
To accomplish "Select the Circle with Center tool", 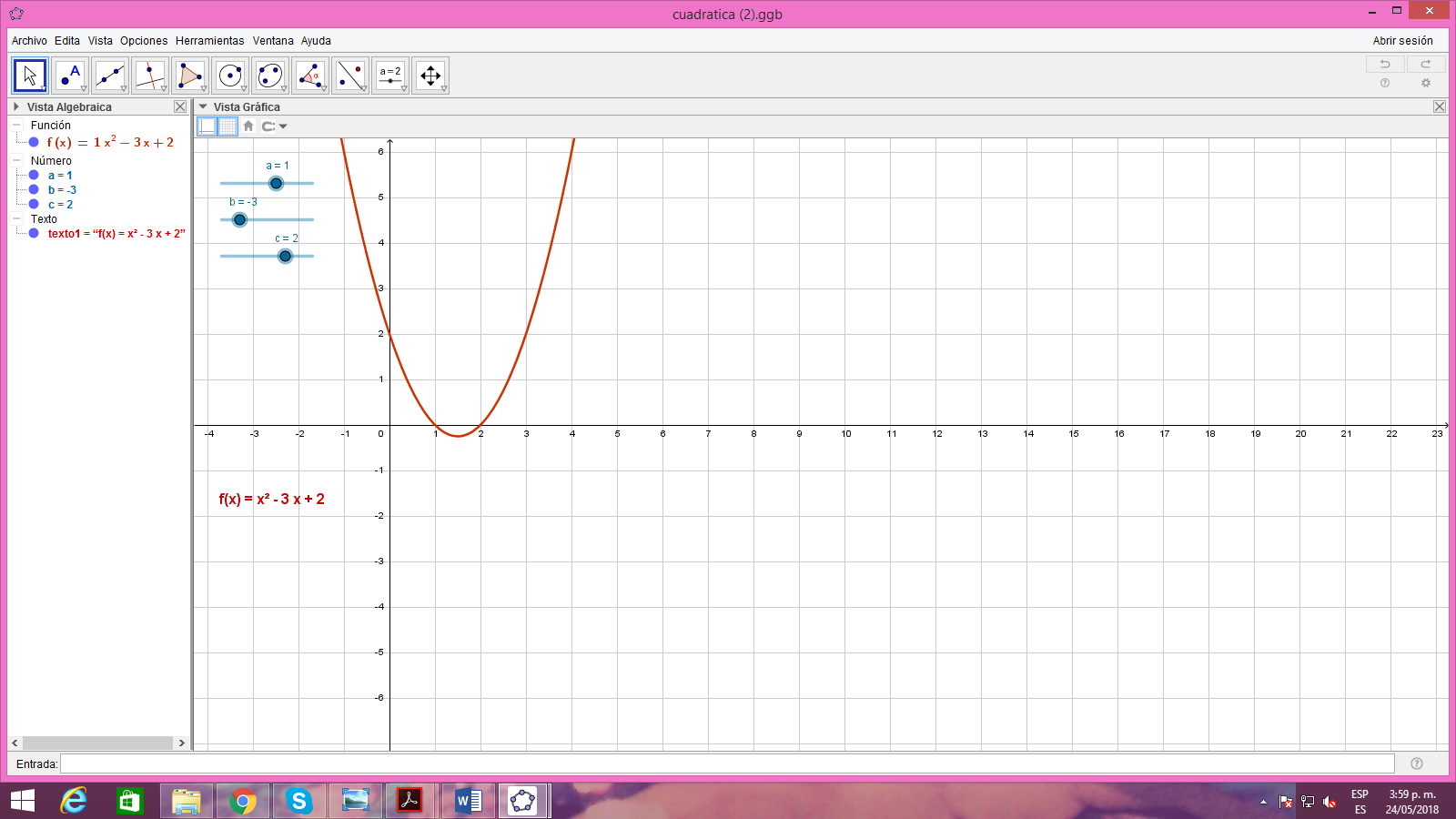I will (x=229, y=75).
